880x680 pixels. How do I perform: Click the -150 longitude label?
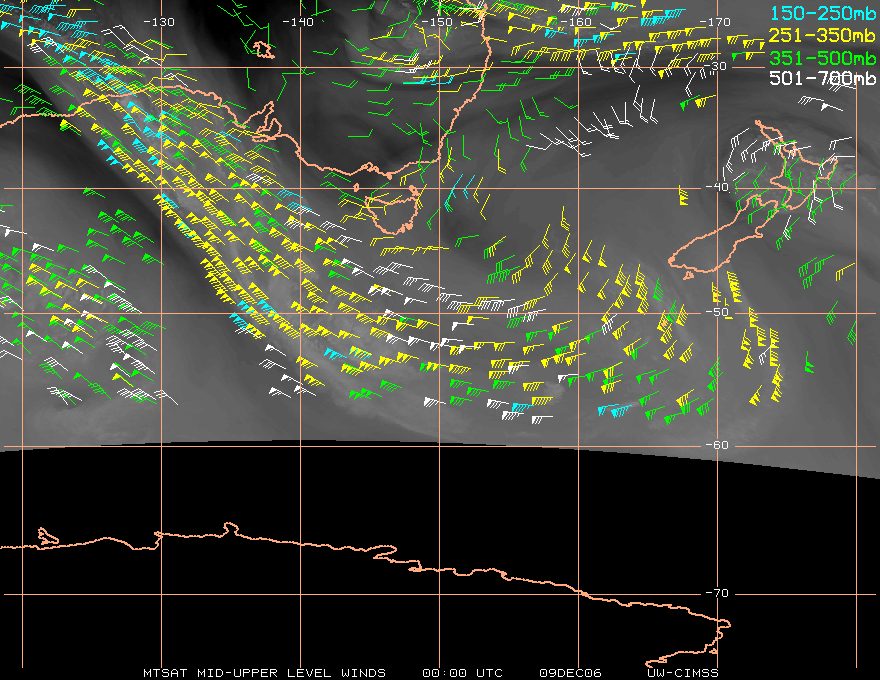pyautogui.click(x=437, y=22)
